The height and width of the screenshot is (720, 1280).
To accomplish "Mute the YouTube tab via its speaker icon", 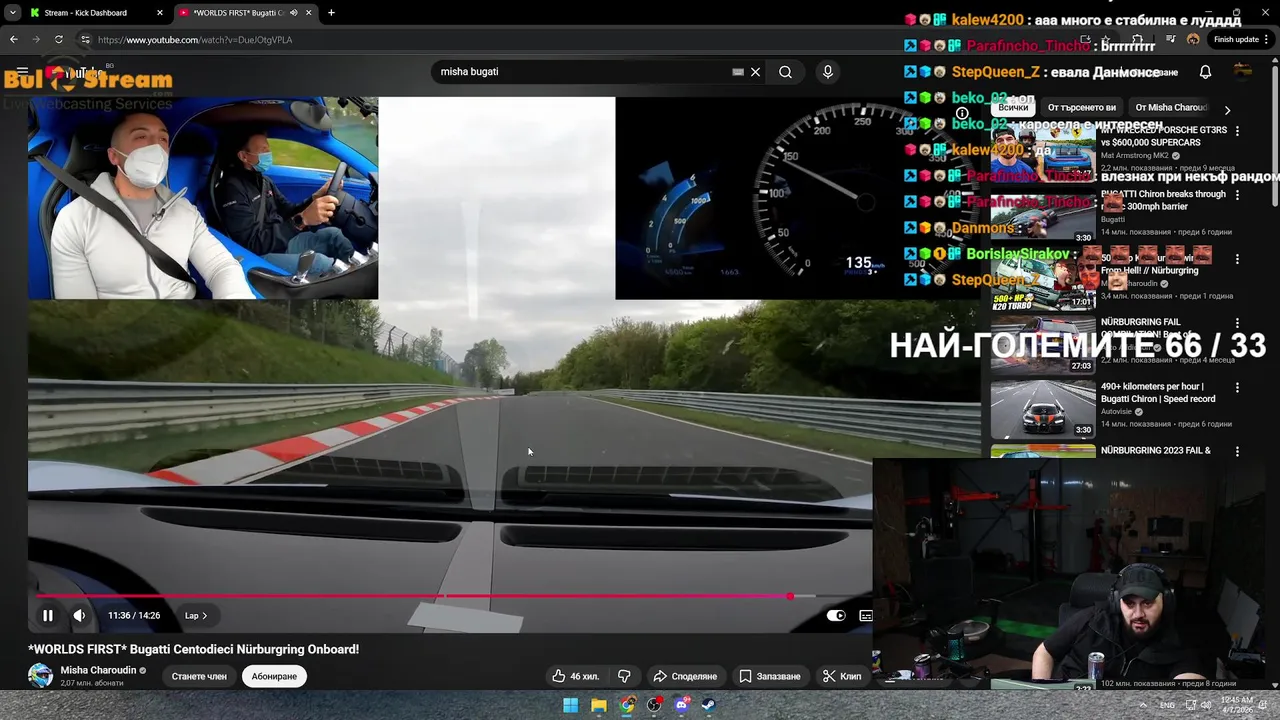I will [293, 13].
